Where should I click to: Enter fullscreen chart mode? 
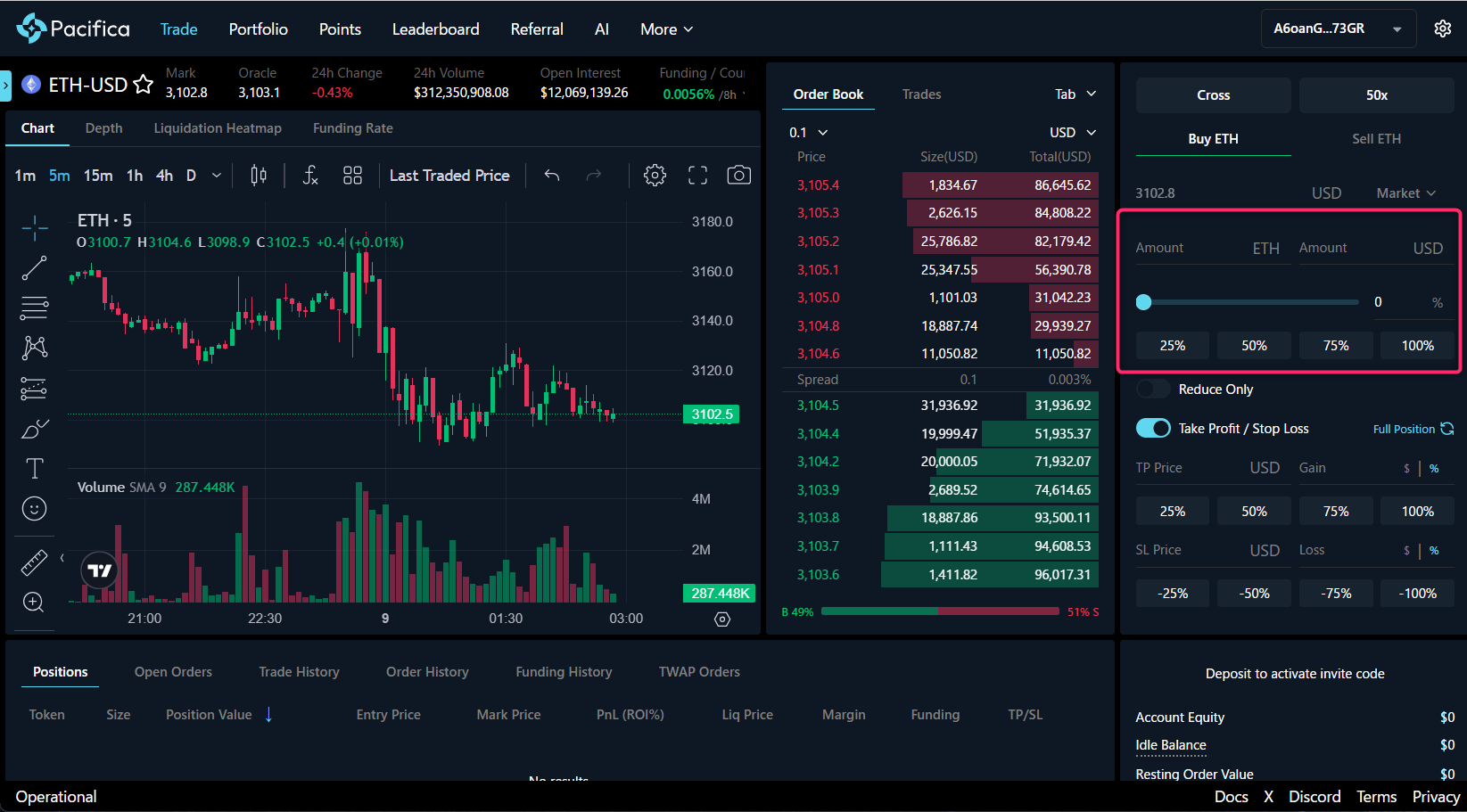pyautogui.click(x=697, y=176)
